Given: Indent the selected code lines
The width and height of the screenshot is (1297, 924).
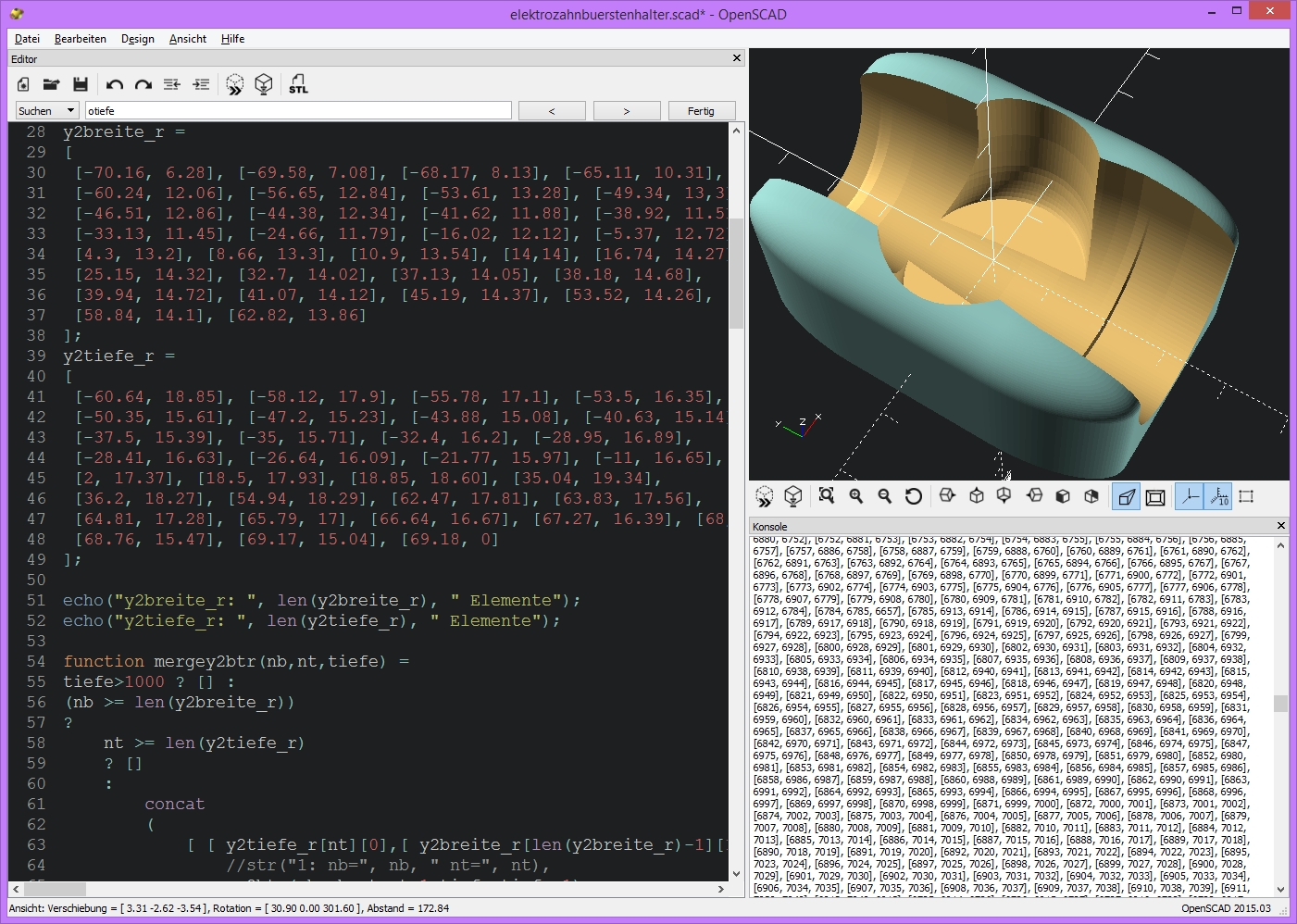Looking at the screenshot, I should [201, 84].
